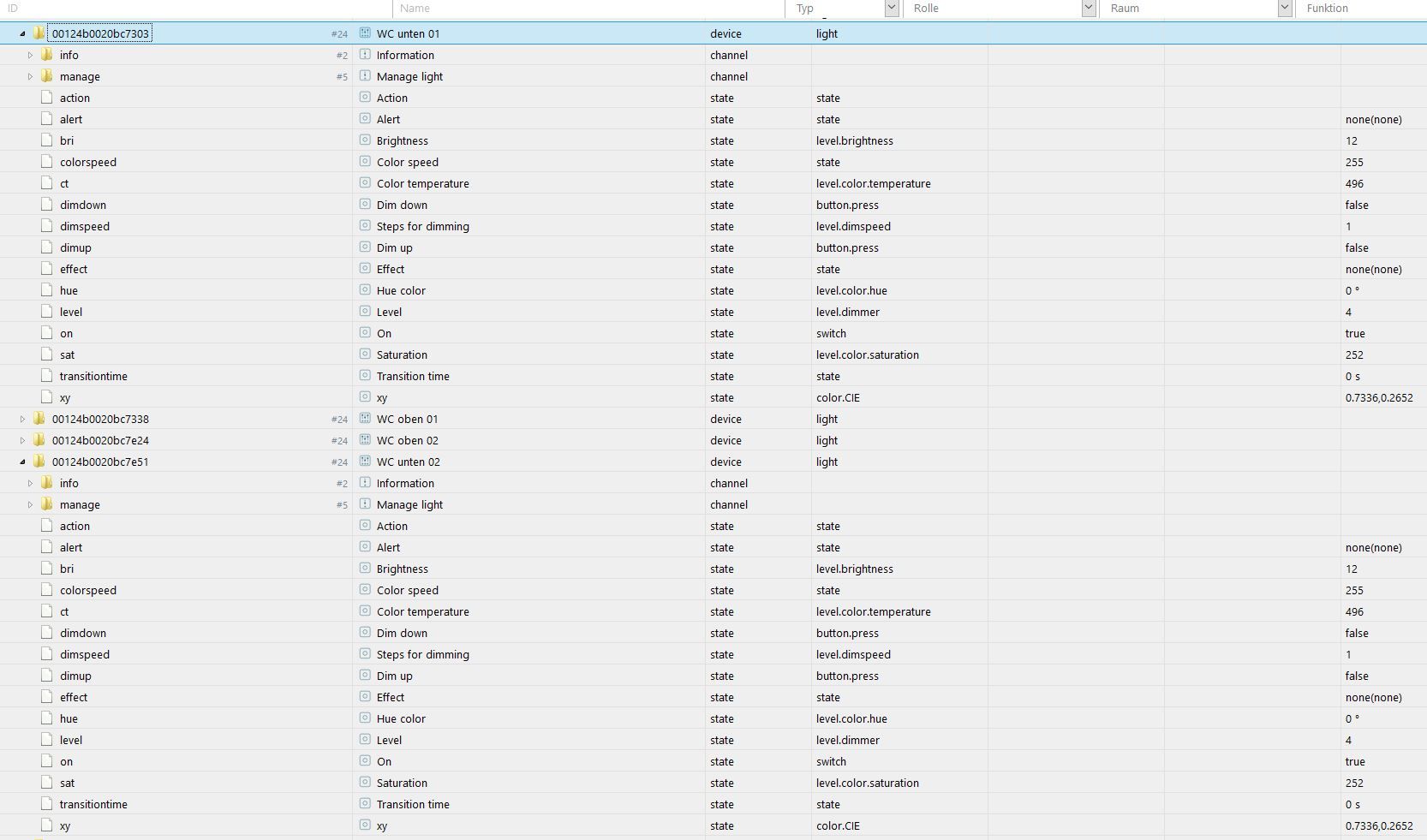Select dimdown state under WC unten 01

pyautogui.click(x=713, y=205)
